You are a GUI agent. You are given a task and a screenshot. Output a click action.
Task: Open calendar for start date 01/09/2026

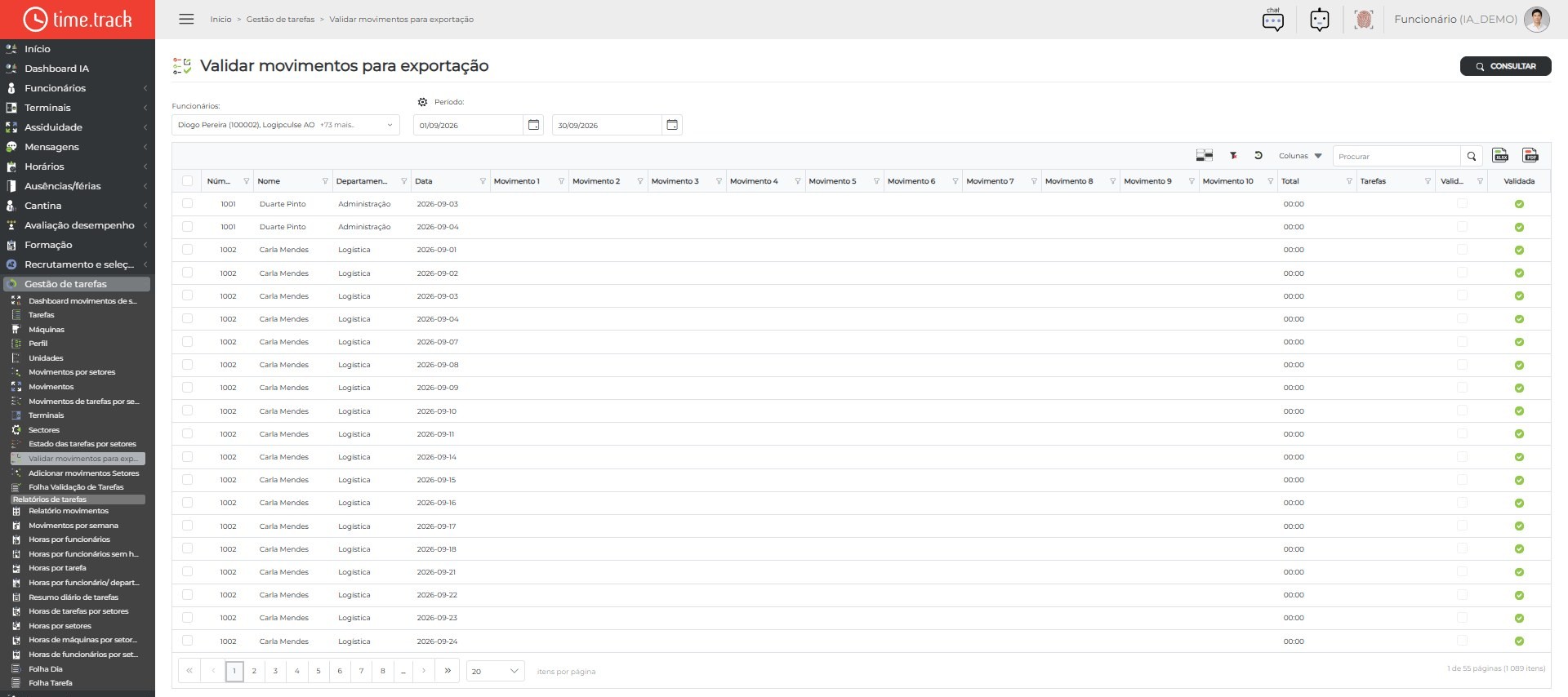coord(533,125)
